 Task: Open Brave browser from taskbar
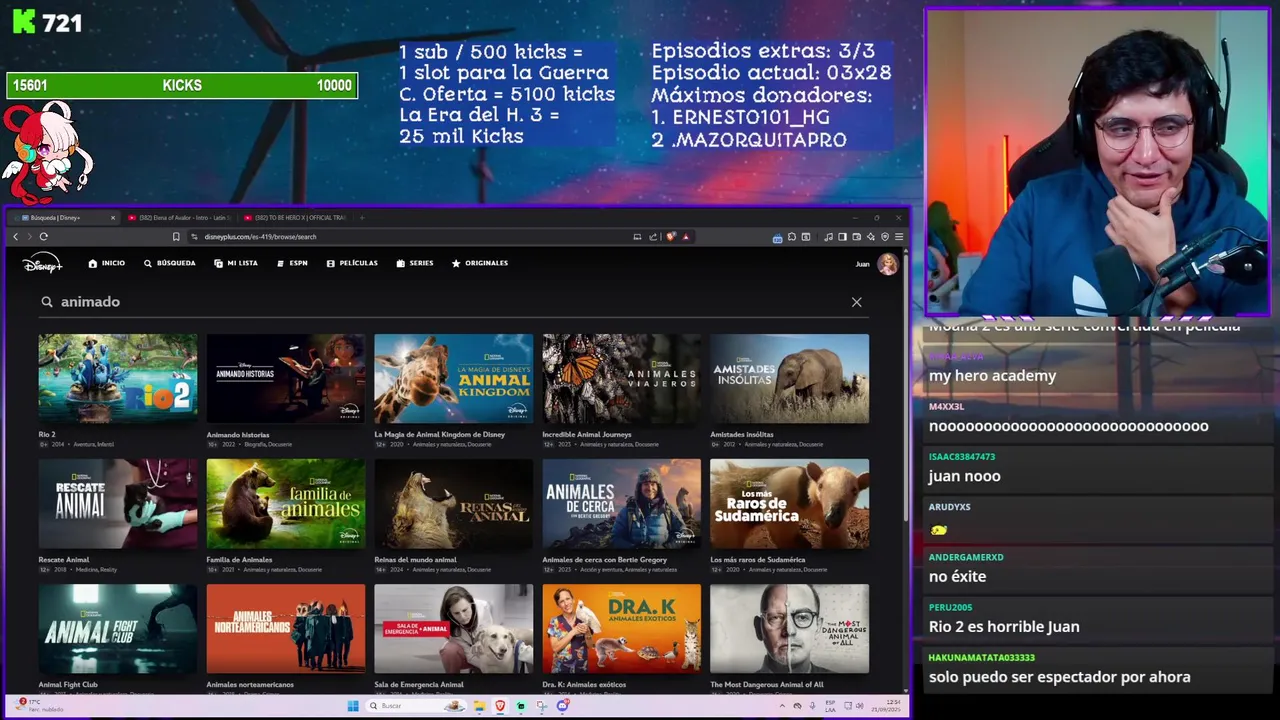point(500,706)
